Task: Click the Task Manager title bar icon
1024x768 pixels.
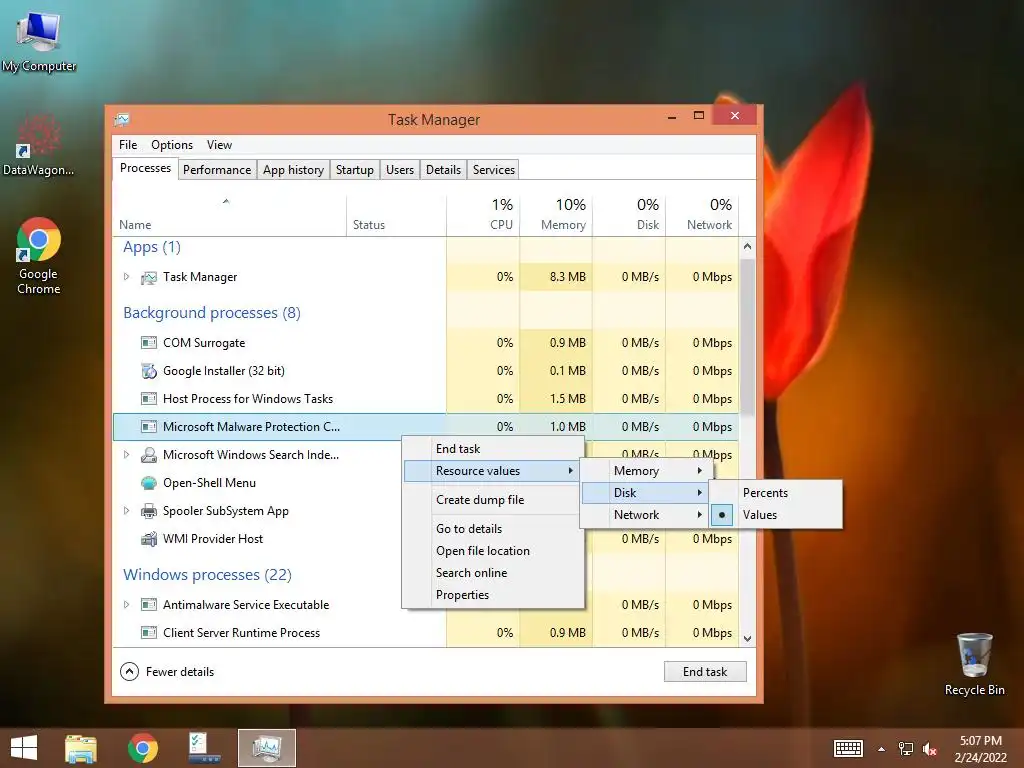Action: [x=122, y=120]
